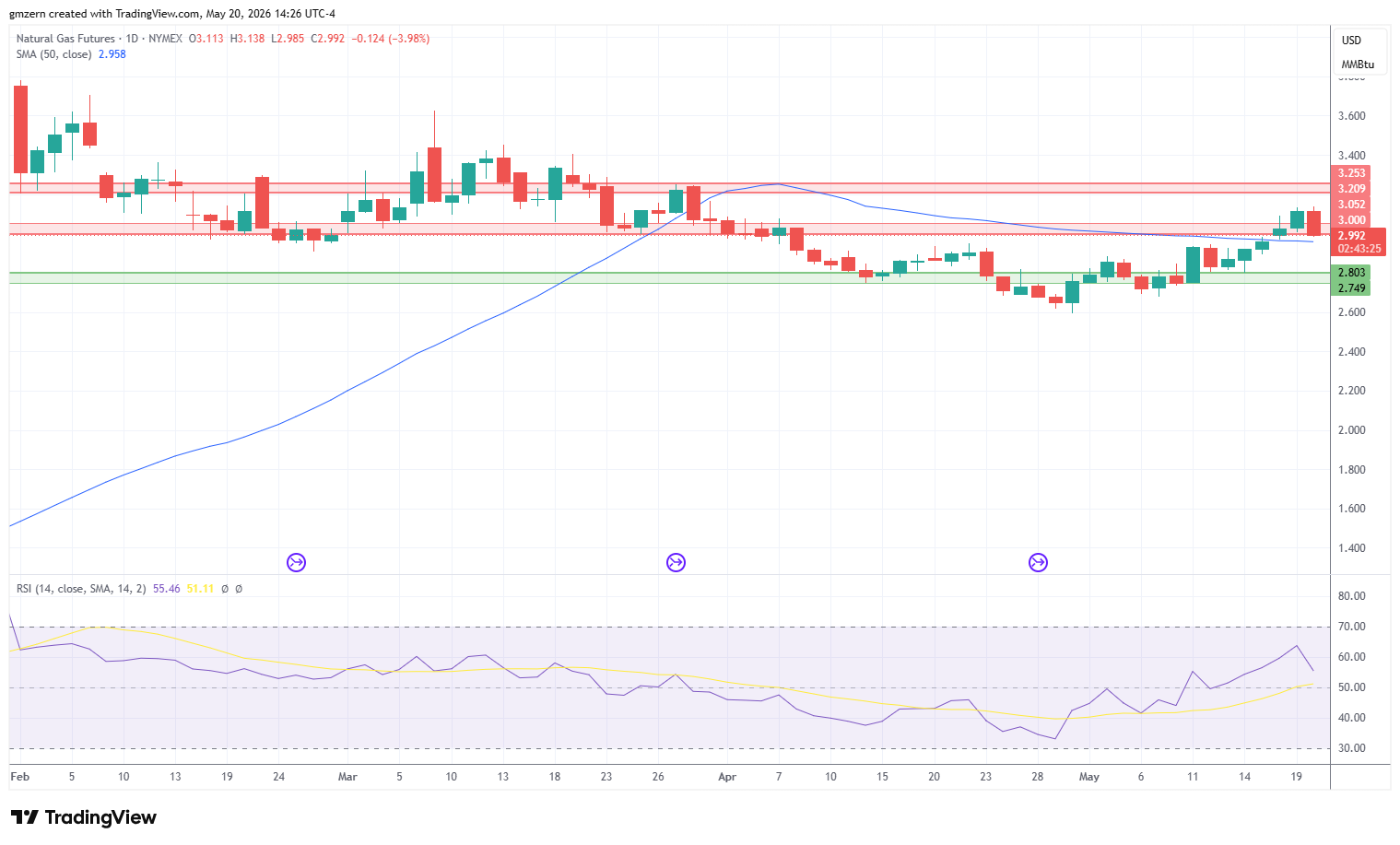
Task: Click the current price label 2.992 on axis
Action: click(x=1352, y=236)
